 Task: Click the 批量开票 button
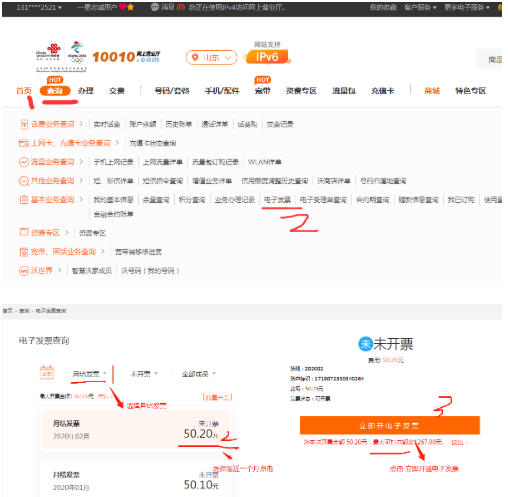coord(217,397)
